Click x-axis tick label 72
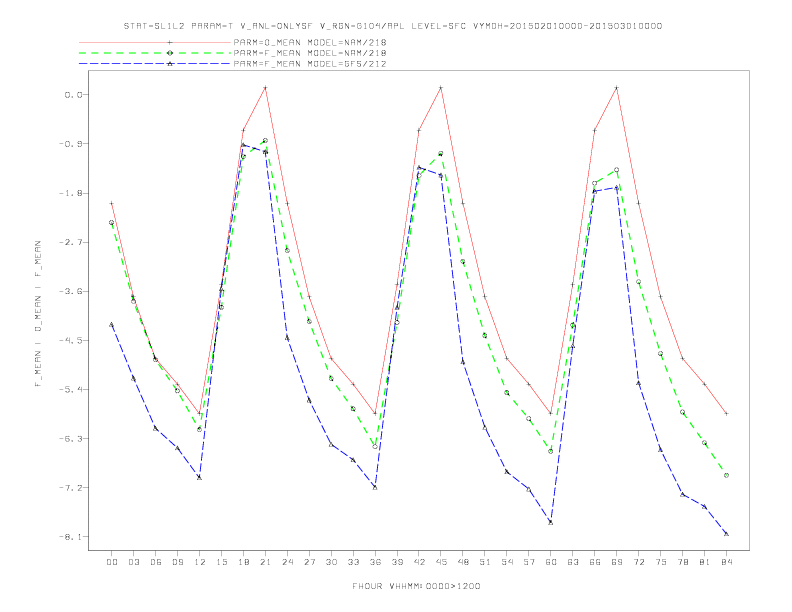 tap(638, 562)
